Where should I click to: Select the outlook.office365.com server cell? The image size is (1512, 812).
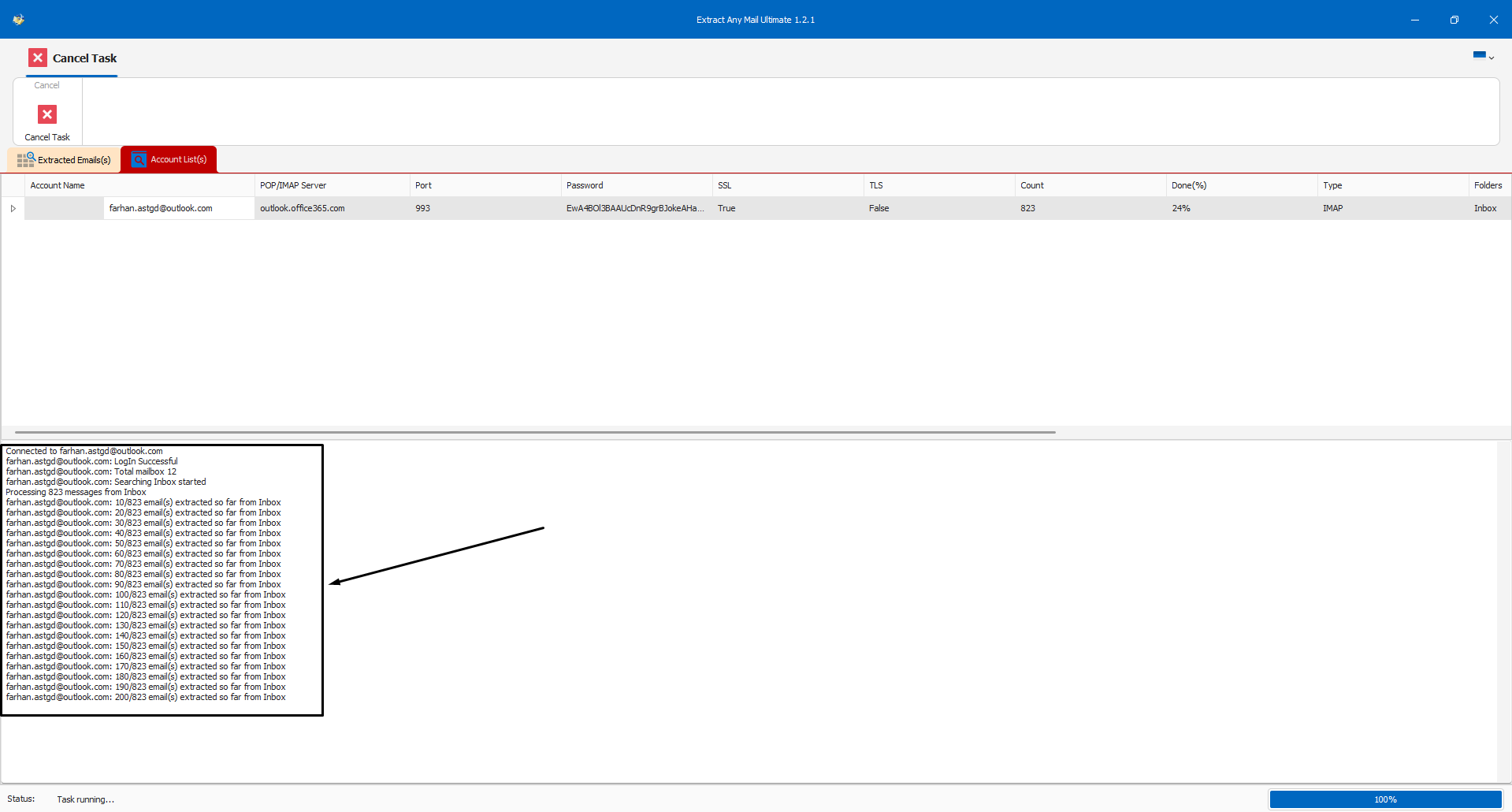coord(303,209)
